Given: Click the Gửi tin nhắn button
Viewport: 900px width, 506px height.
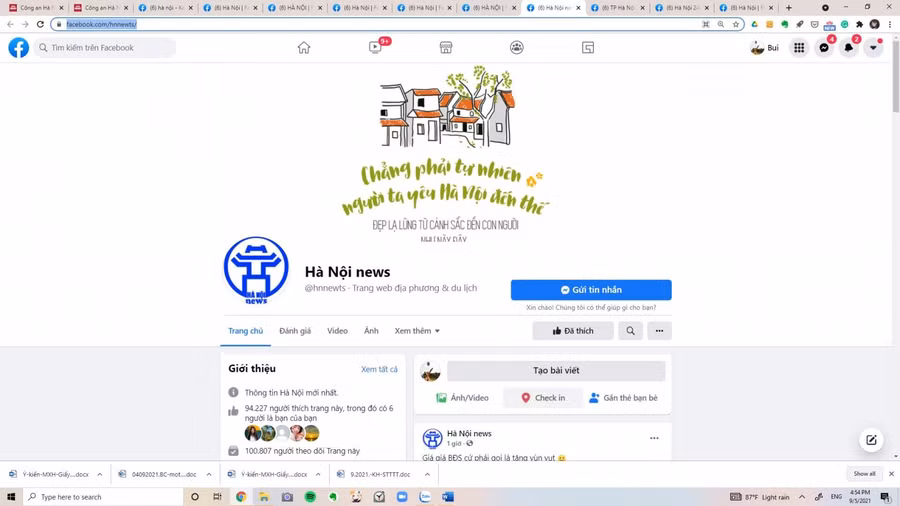Looking at the screenshot, I should pyautogui.click(x=591, y=290).
